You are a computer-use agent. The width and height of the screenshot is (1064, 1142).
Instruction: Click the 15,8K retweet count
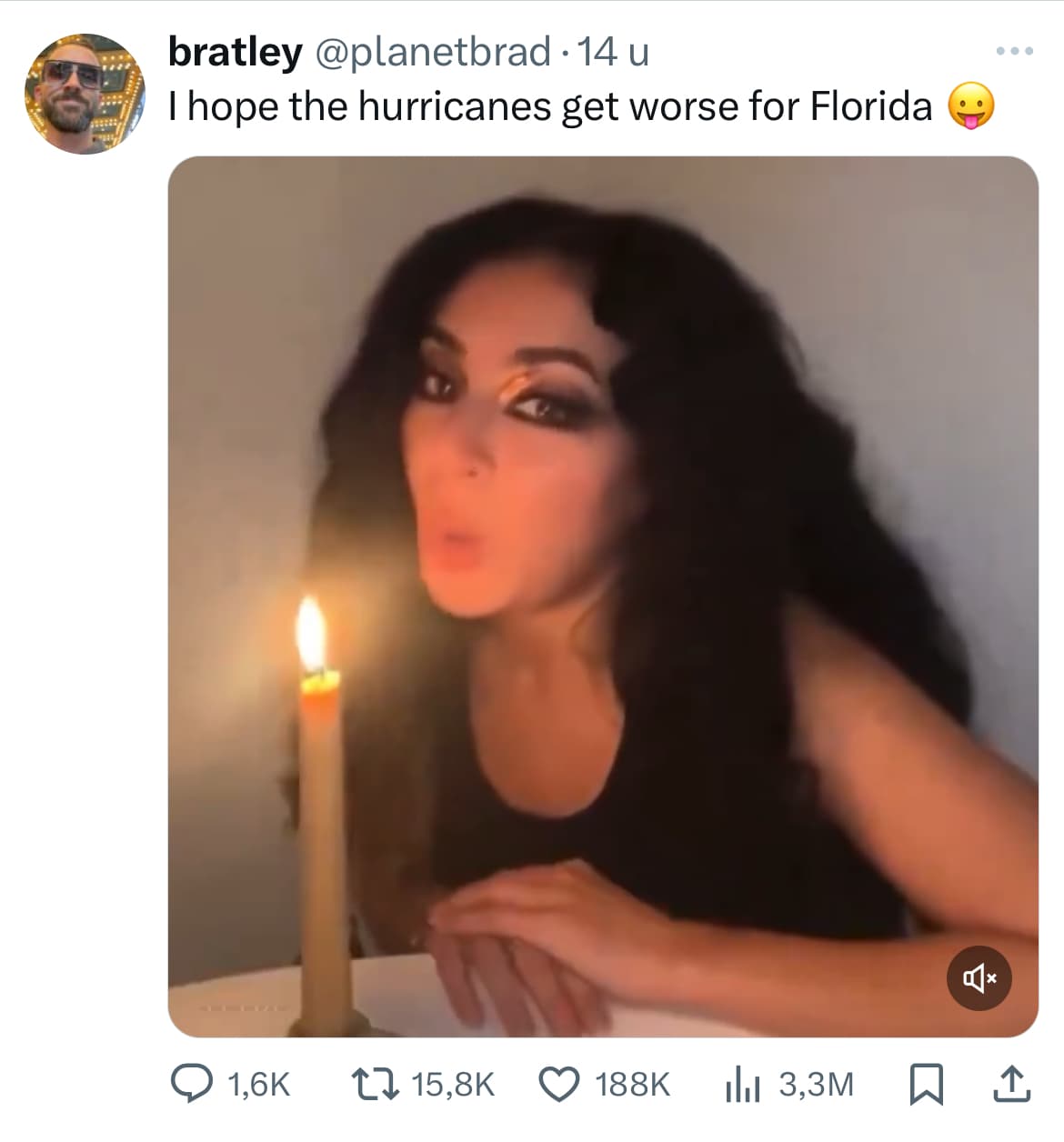[453, 1084]
